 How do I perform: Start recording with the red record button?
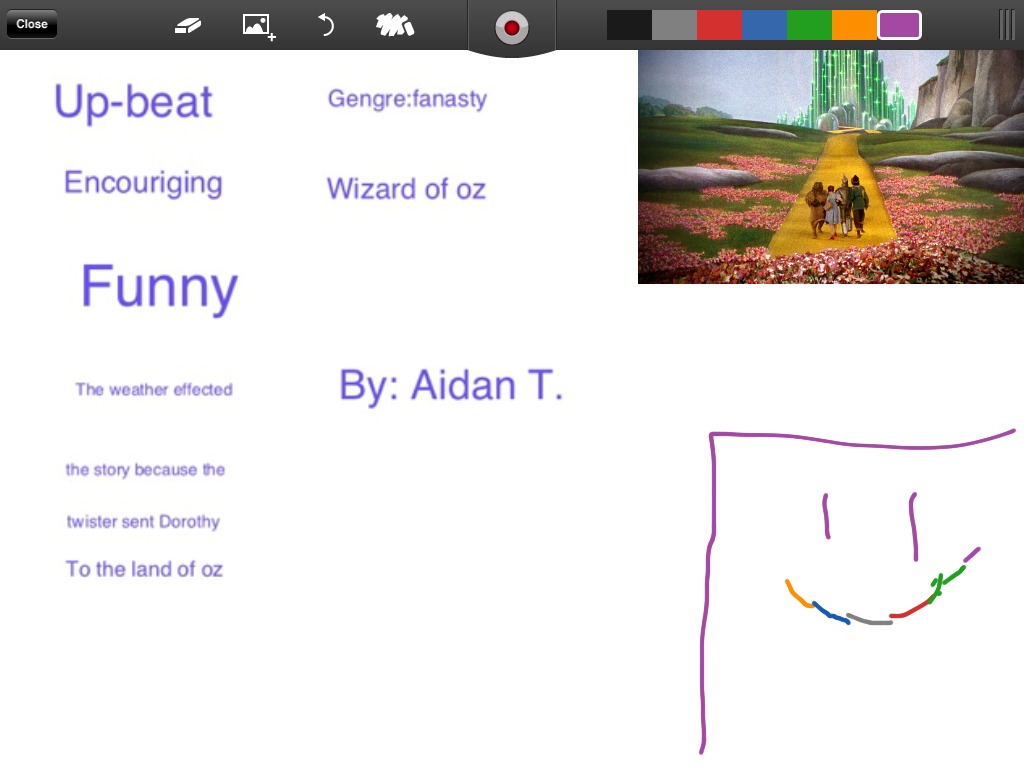tap(511, 28)
